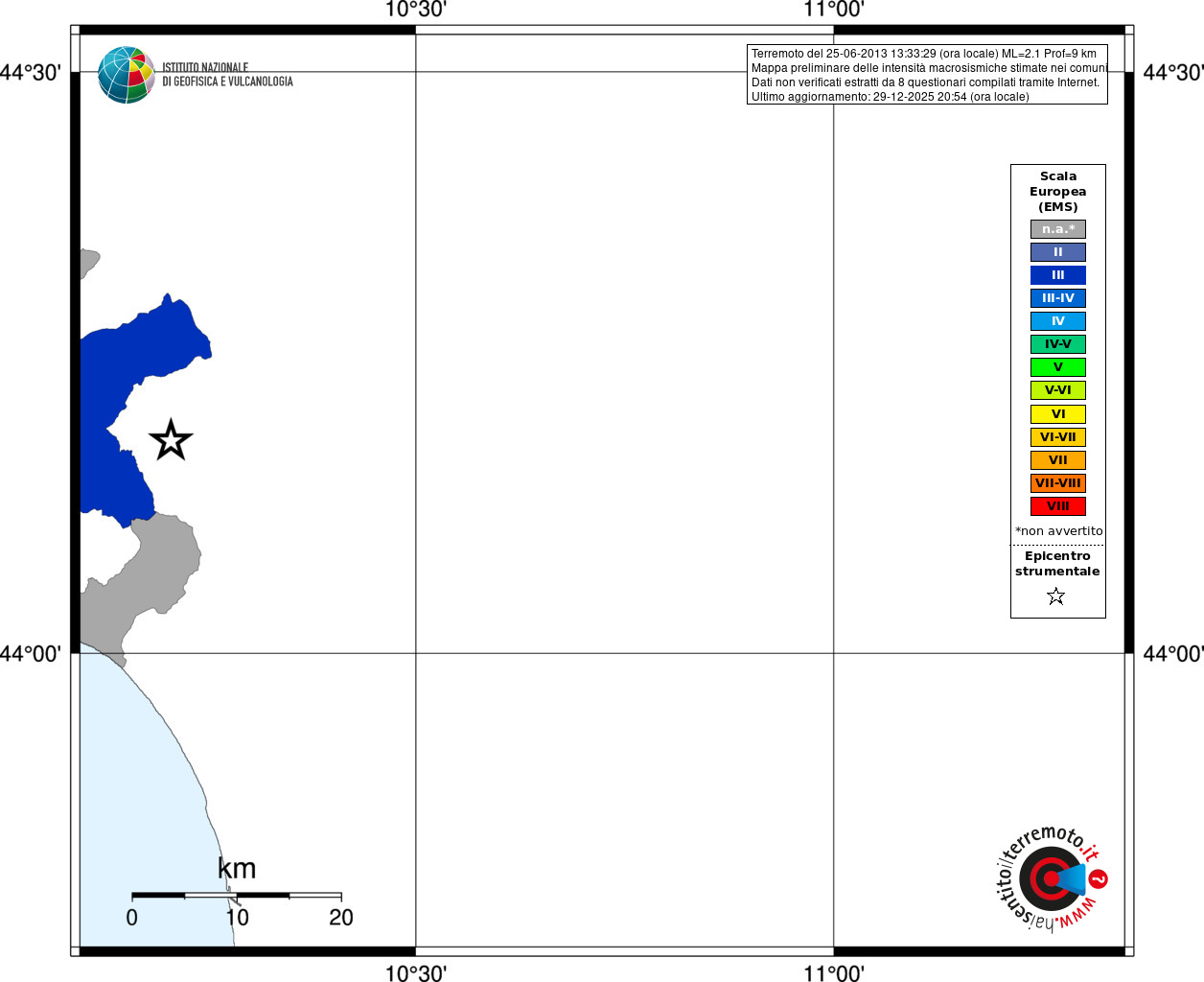Image resolution: width=1204 pixels, height=982 pixels.
Task: Click the haisentitoilterremoto.it target logo
Action: click(1051, 878)
